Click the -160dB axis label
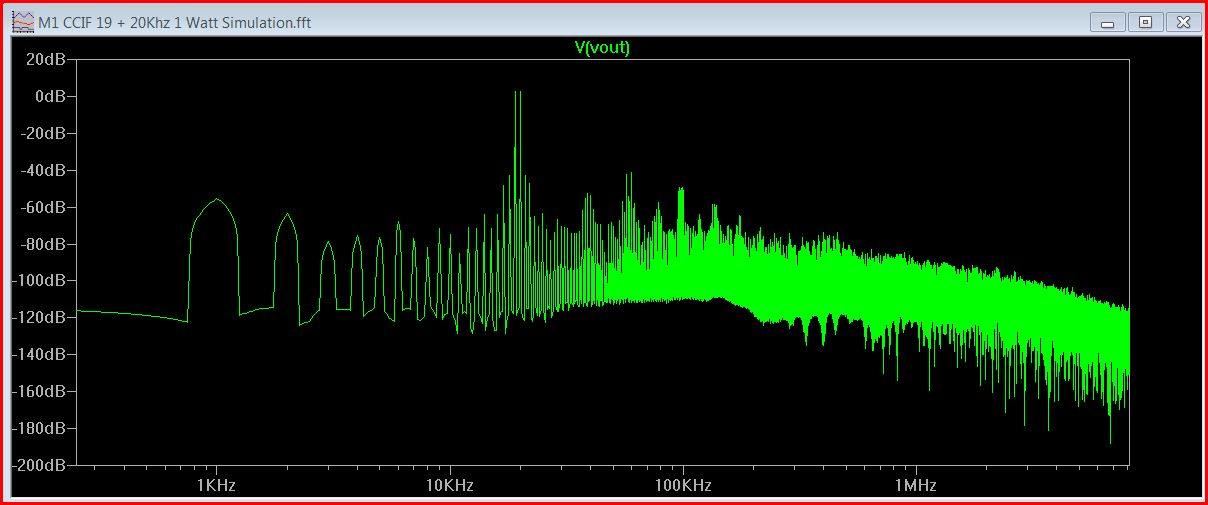This screenshot has height=505, width=1208. tap(39, 391)
